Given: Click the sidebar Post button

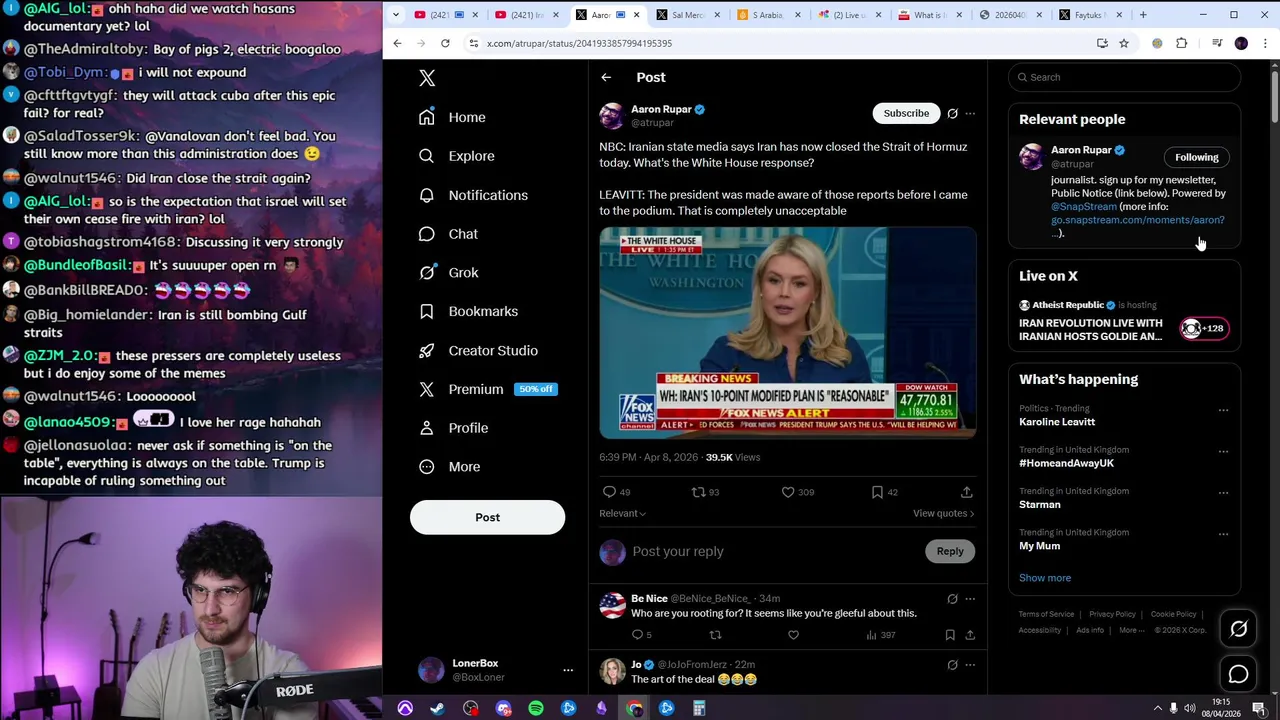Looking at the screenshot, I should click(487, 517).
